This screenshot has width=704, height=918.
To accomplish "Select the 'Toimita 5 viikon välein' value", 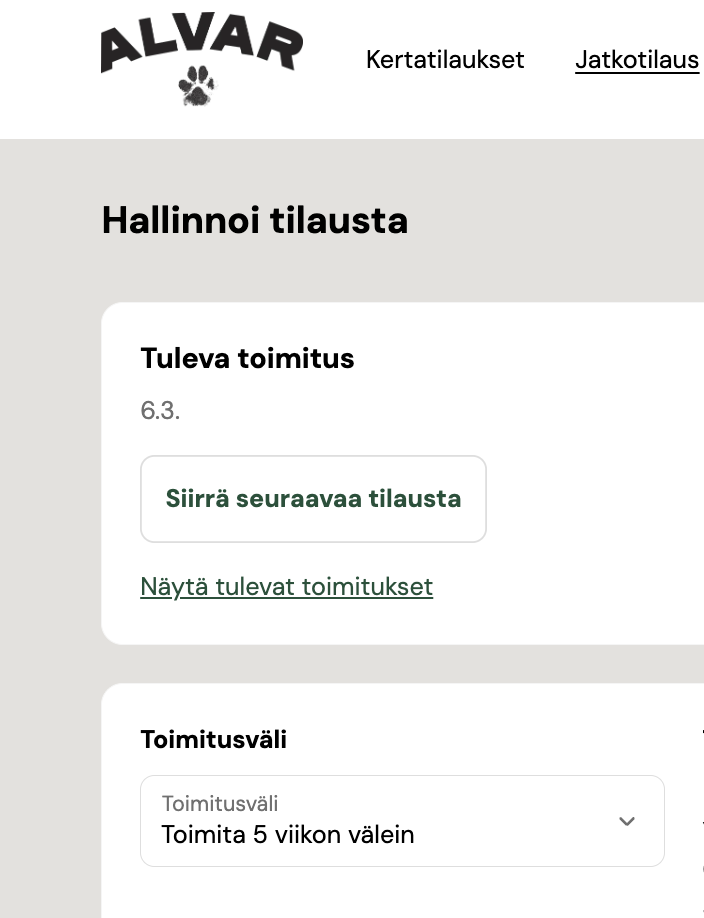I will point(288,834).
